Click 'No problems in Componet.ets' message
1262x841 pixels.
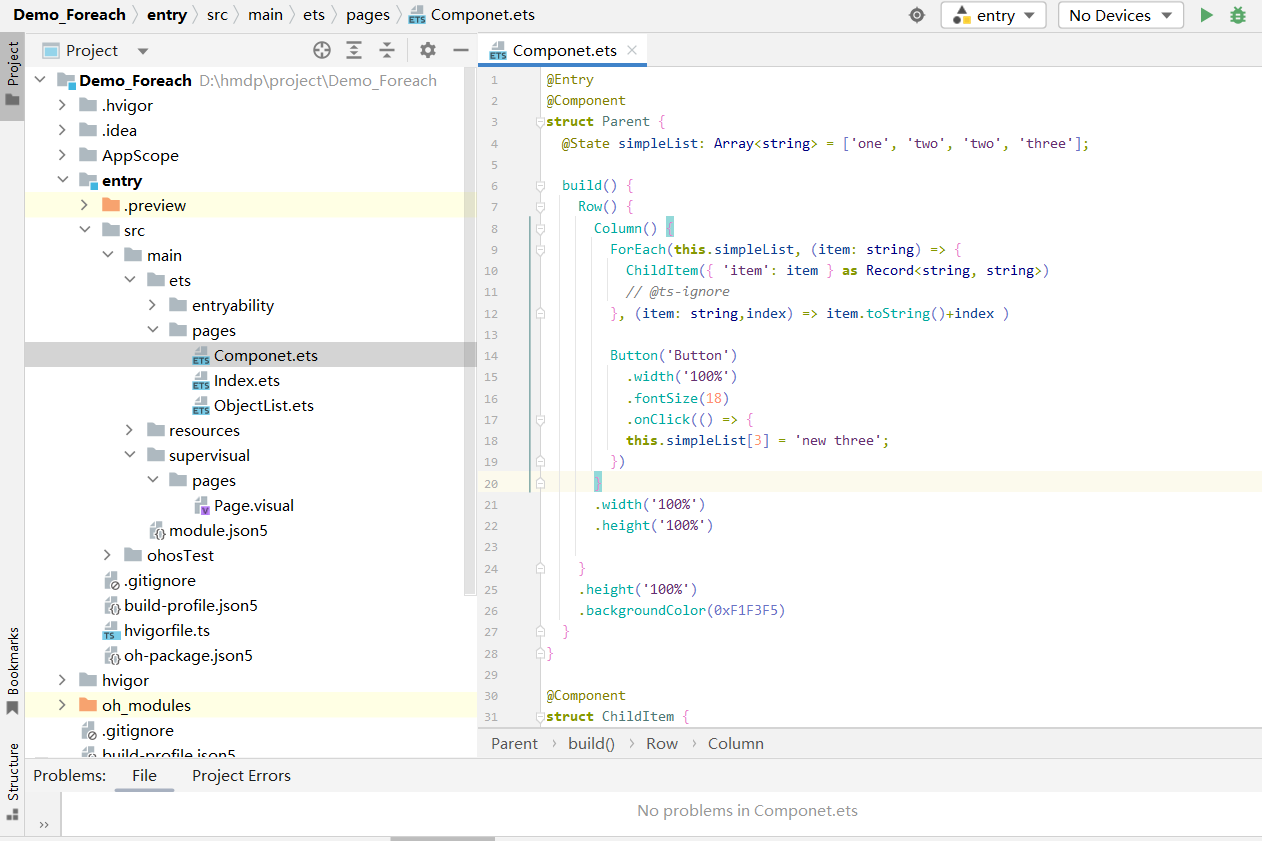tap(747, 811)
